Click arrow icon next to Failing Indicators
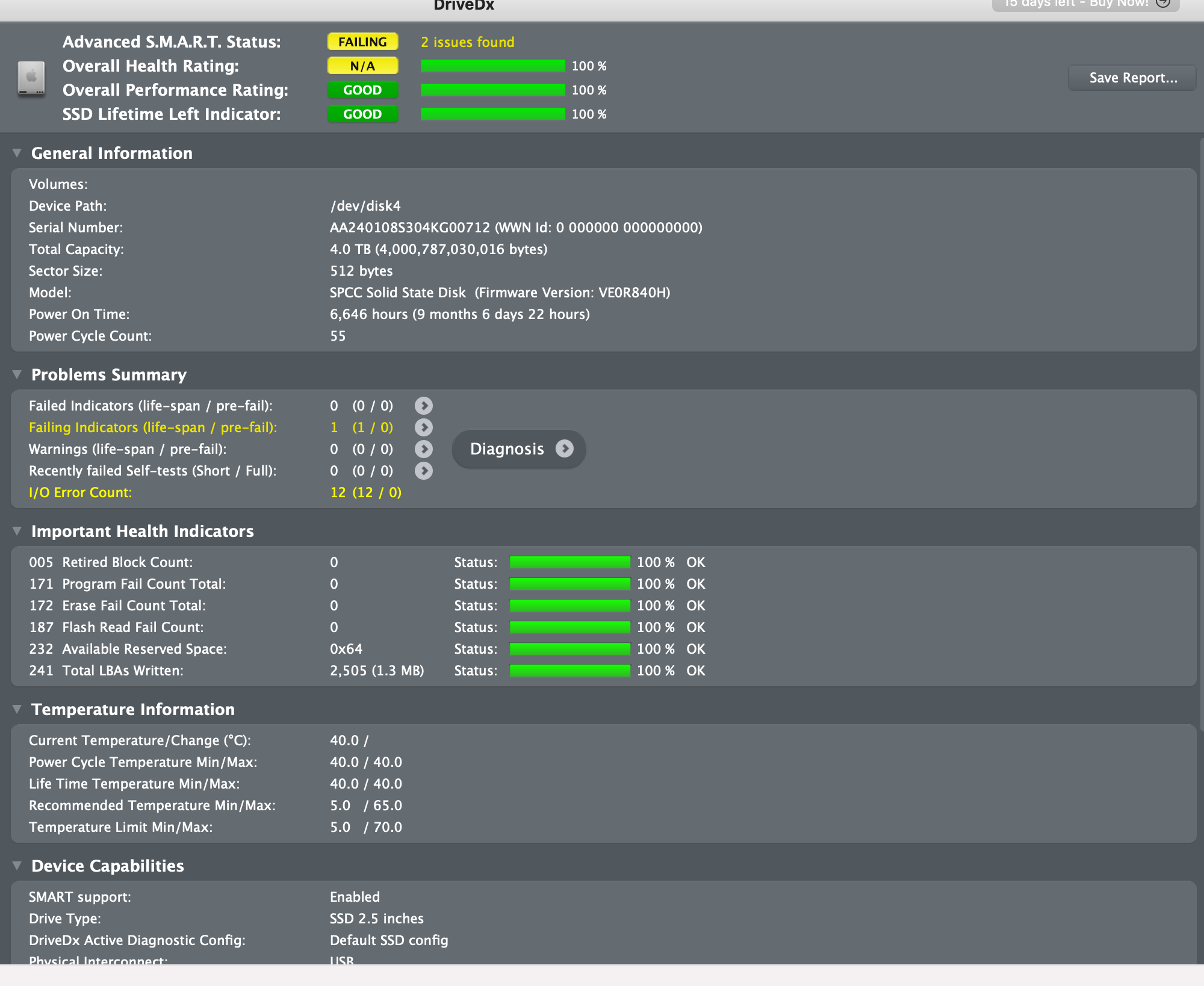1204x986 pixels. [424, 427]
